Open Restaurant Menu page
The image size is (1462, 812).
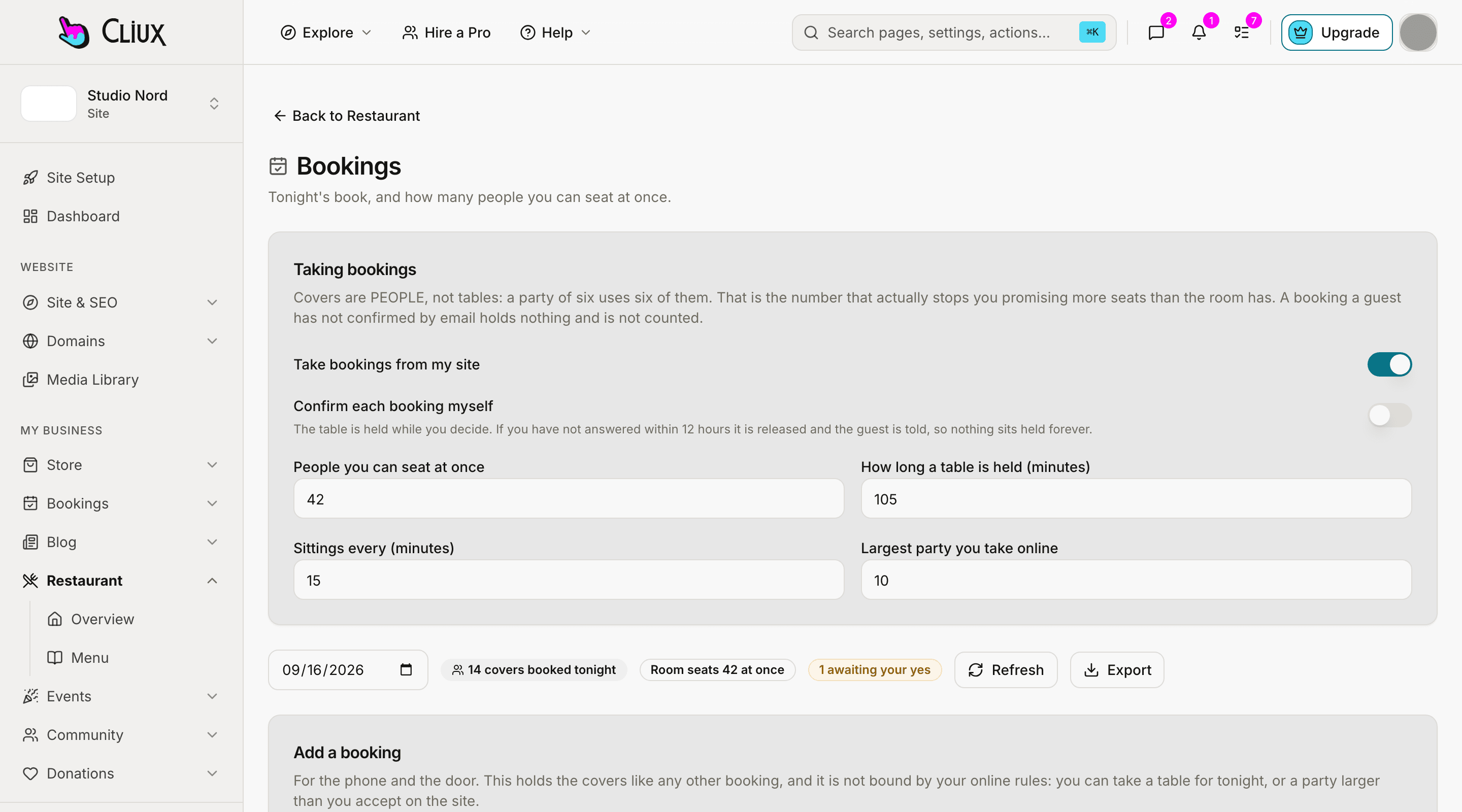[134, 658]
